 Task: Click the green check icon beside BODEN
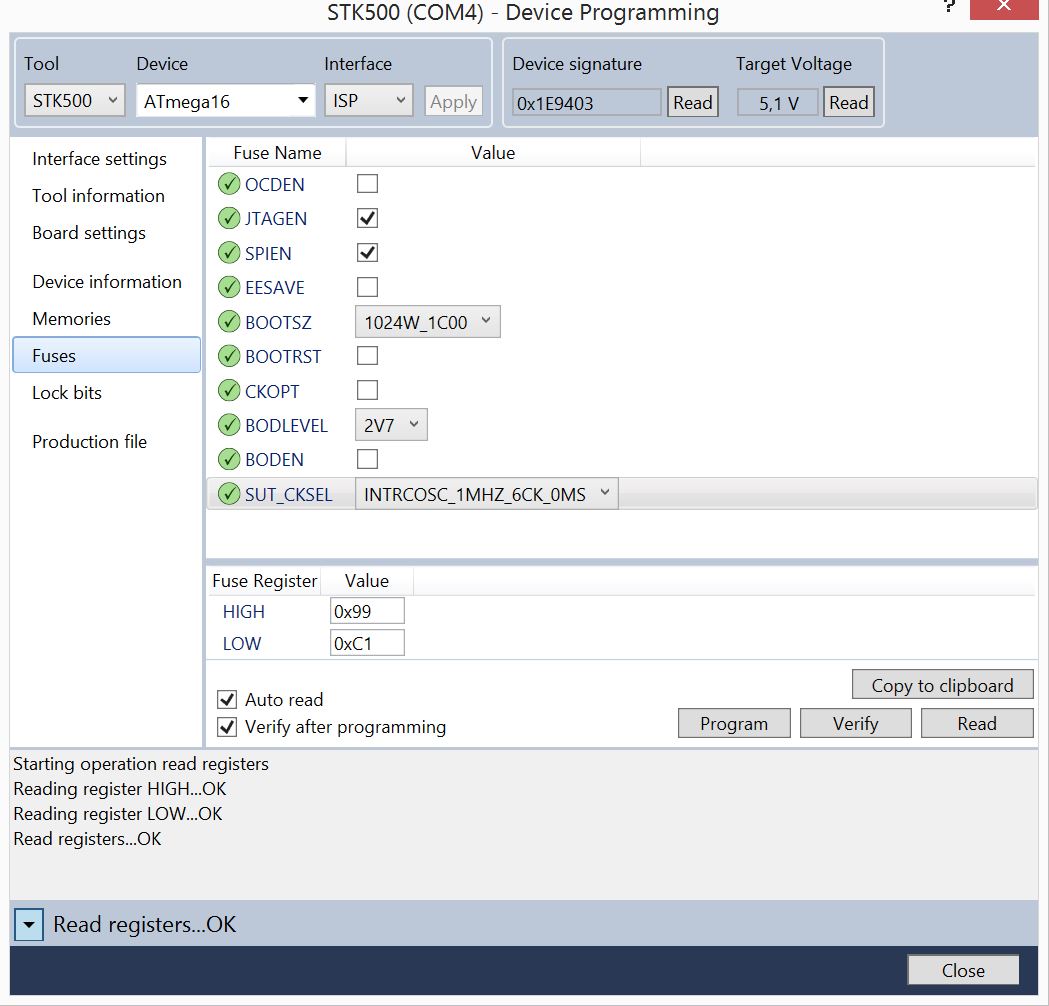click(229, 460)
